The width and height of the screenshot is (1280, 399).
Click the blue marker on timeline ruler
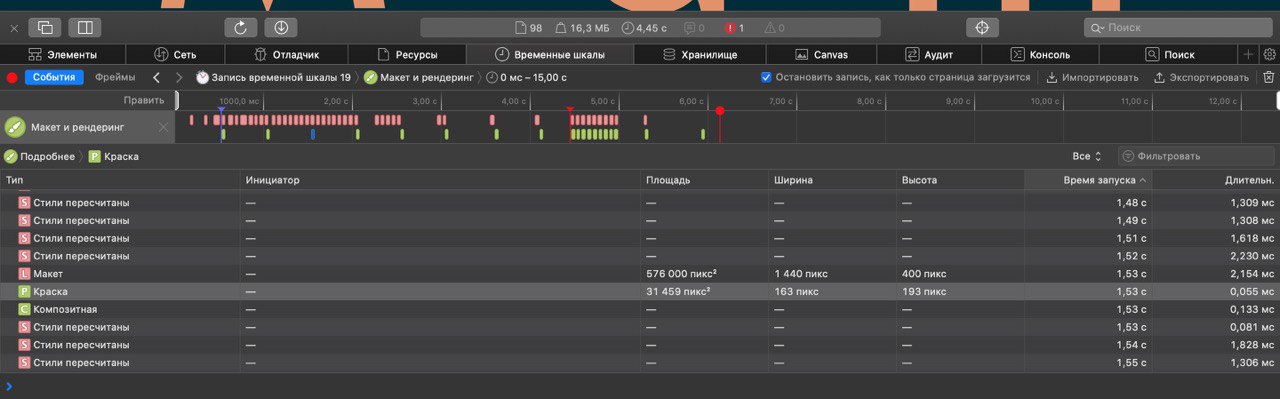coord(221,110)
